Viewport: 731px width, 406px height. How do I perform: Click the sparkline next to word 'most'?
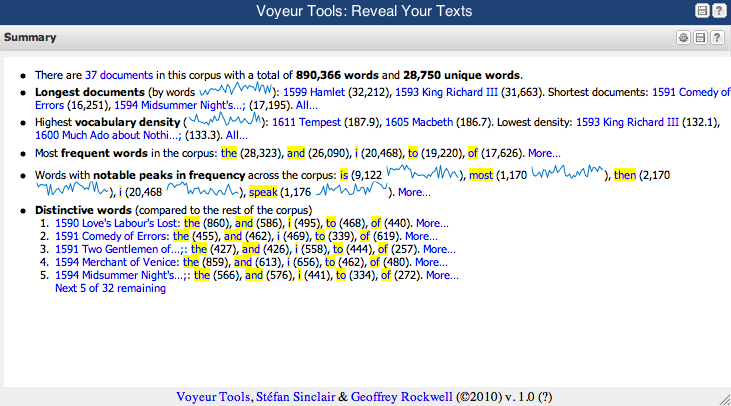tap(568, 172)
